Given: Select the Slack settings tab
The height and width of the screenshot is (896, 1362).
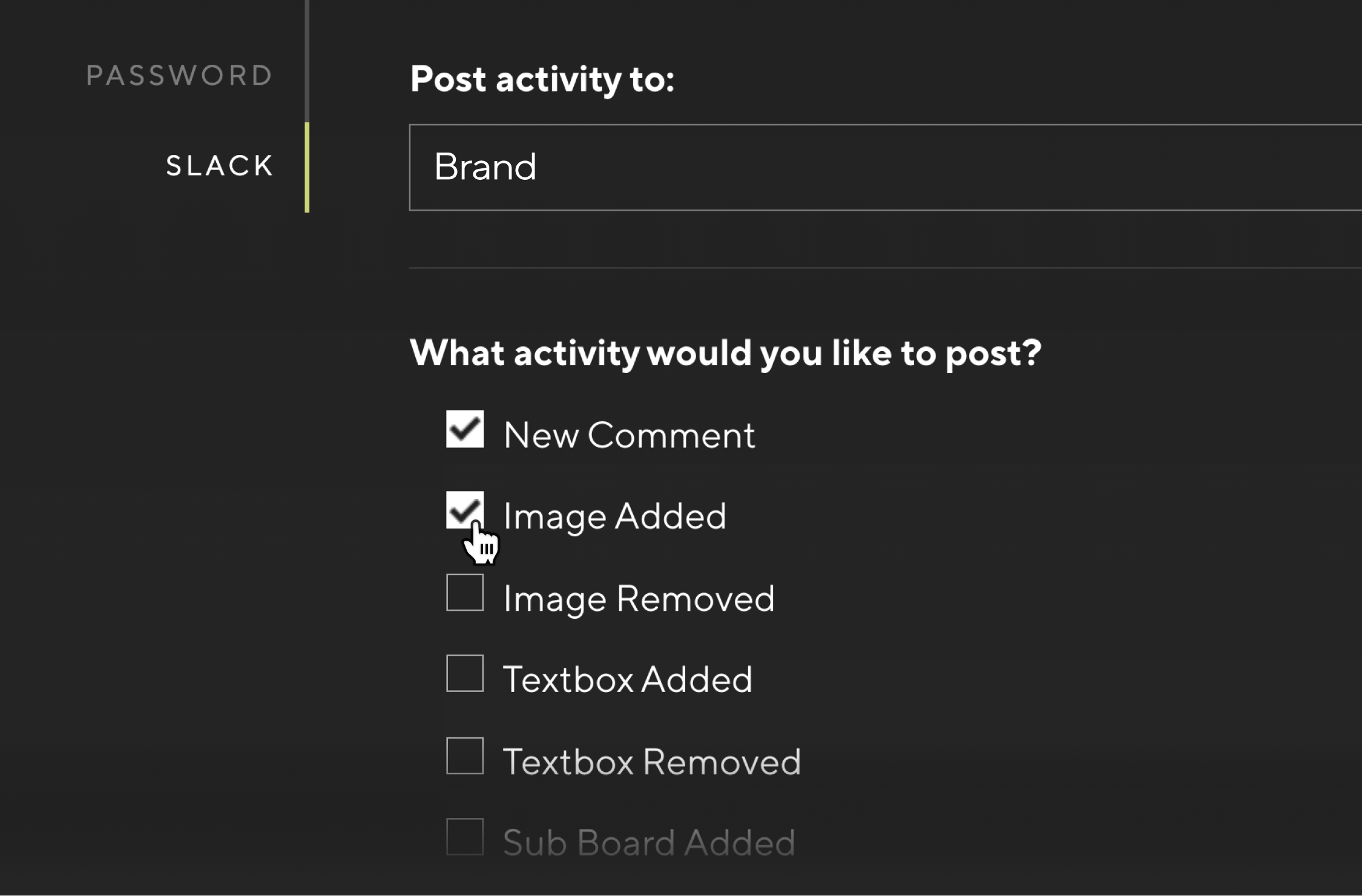Looking at the screenshot, I should point(220,166).
